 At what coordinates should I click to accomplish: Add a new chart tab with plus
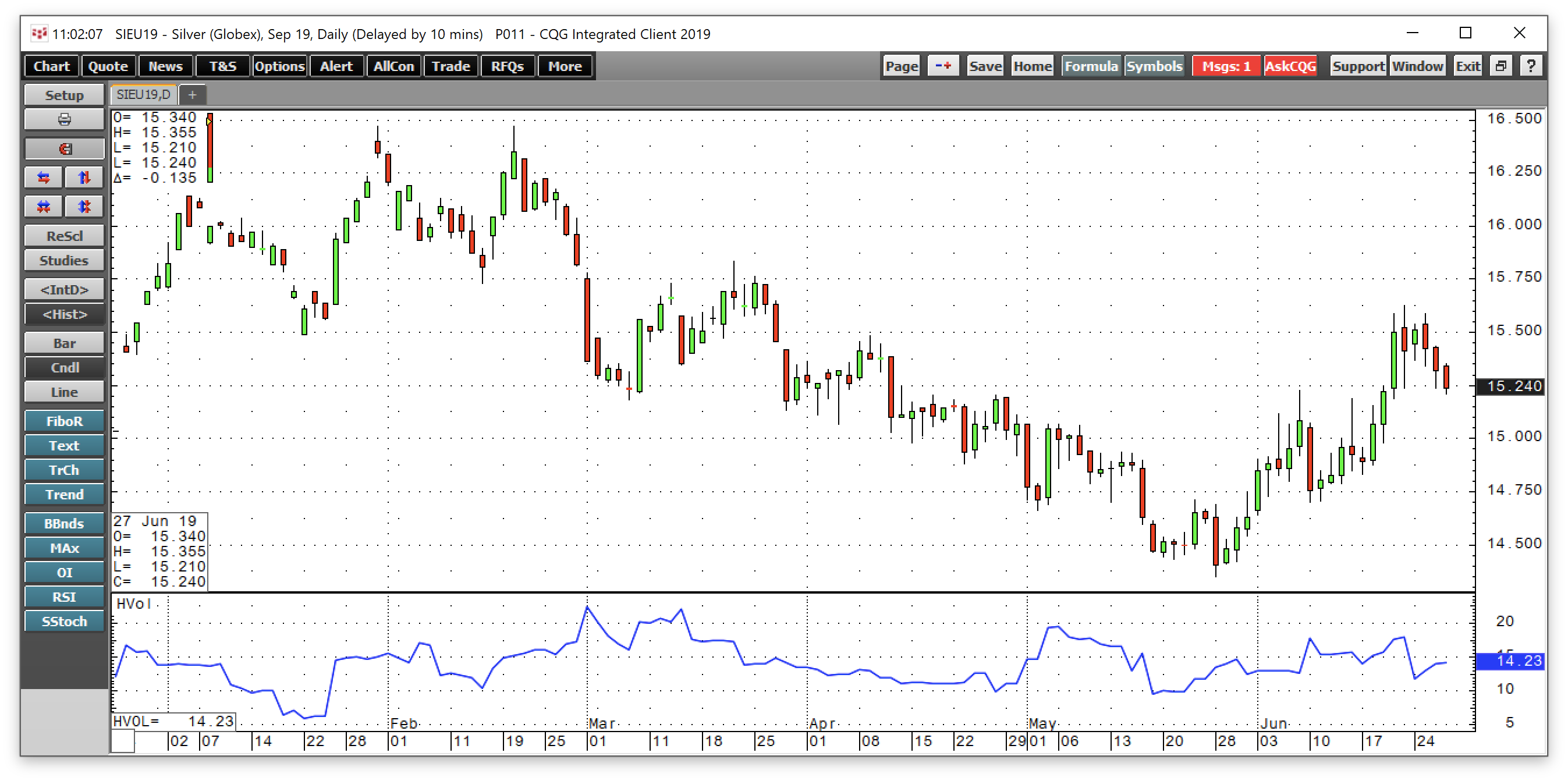[x=192, y=94]
